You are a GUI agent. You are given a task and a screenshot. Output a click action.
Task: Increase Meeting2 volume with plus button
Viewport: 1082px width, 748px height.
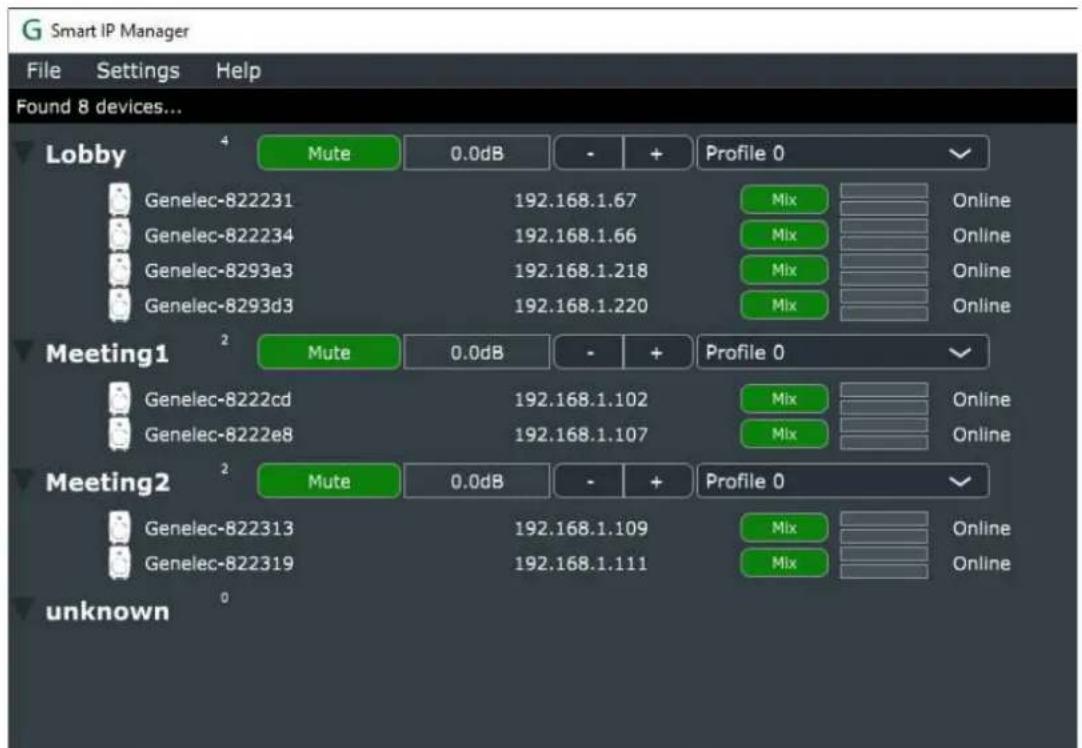pyautogui.click(x=658, y=481)
